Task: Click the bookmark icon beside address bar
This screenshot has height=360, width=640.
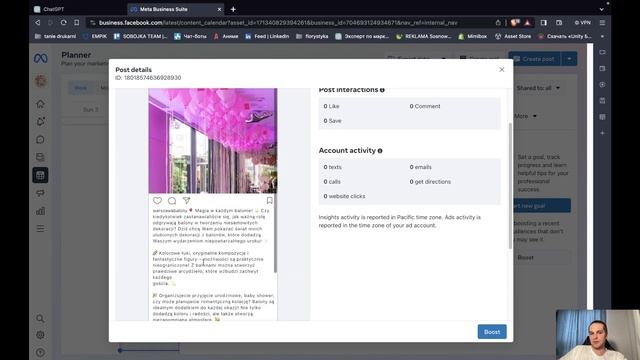Action: coord(77,23)
